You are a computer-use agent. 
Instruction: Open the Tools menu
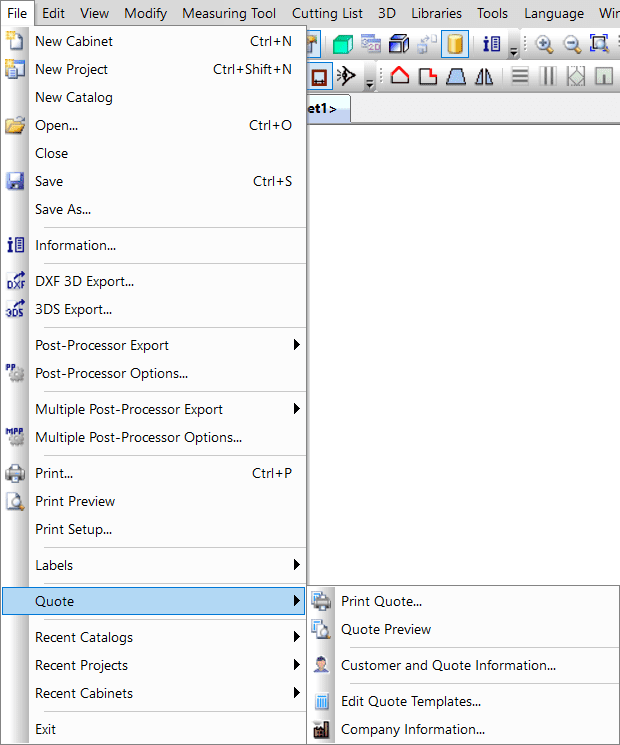[x=493, y=13]
